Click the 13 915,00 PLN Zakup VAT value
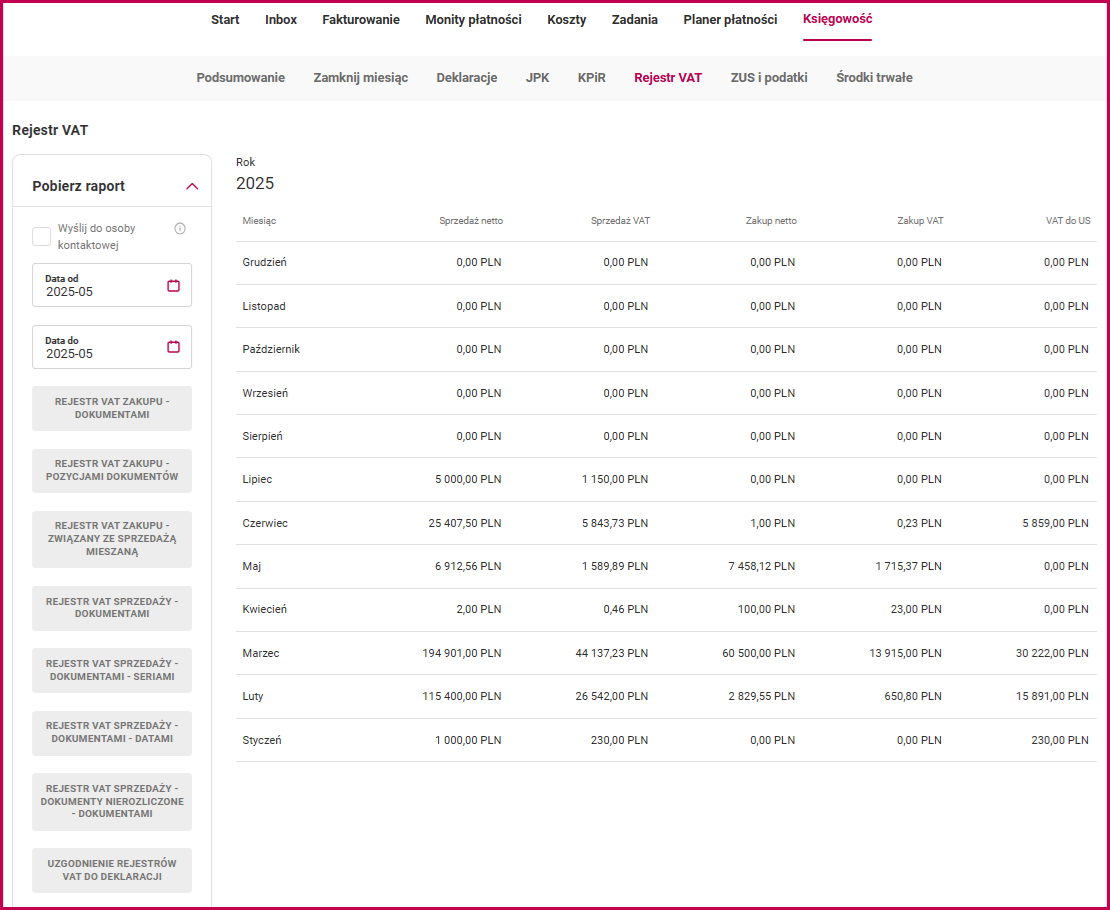Image resolution: width=1110 pixels, height=910 pixels. click(x=905, y=654)
